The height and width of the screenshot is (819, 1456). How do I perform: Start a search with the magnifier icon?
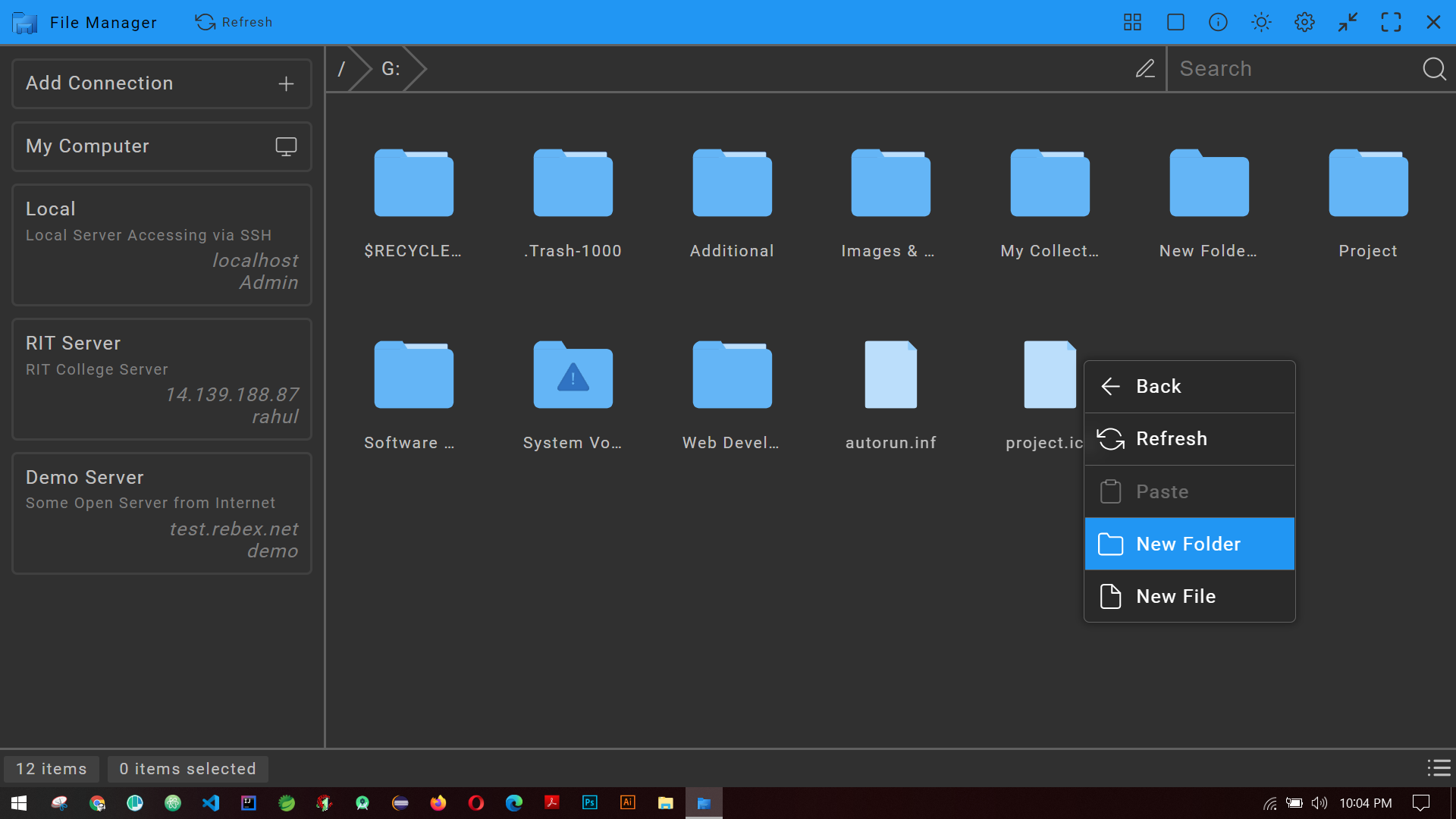tap(1434, 68)
